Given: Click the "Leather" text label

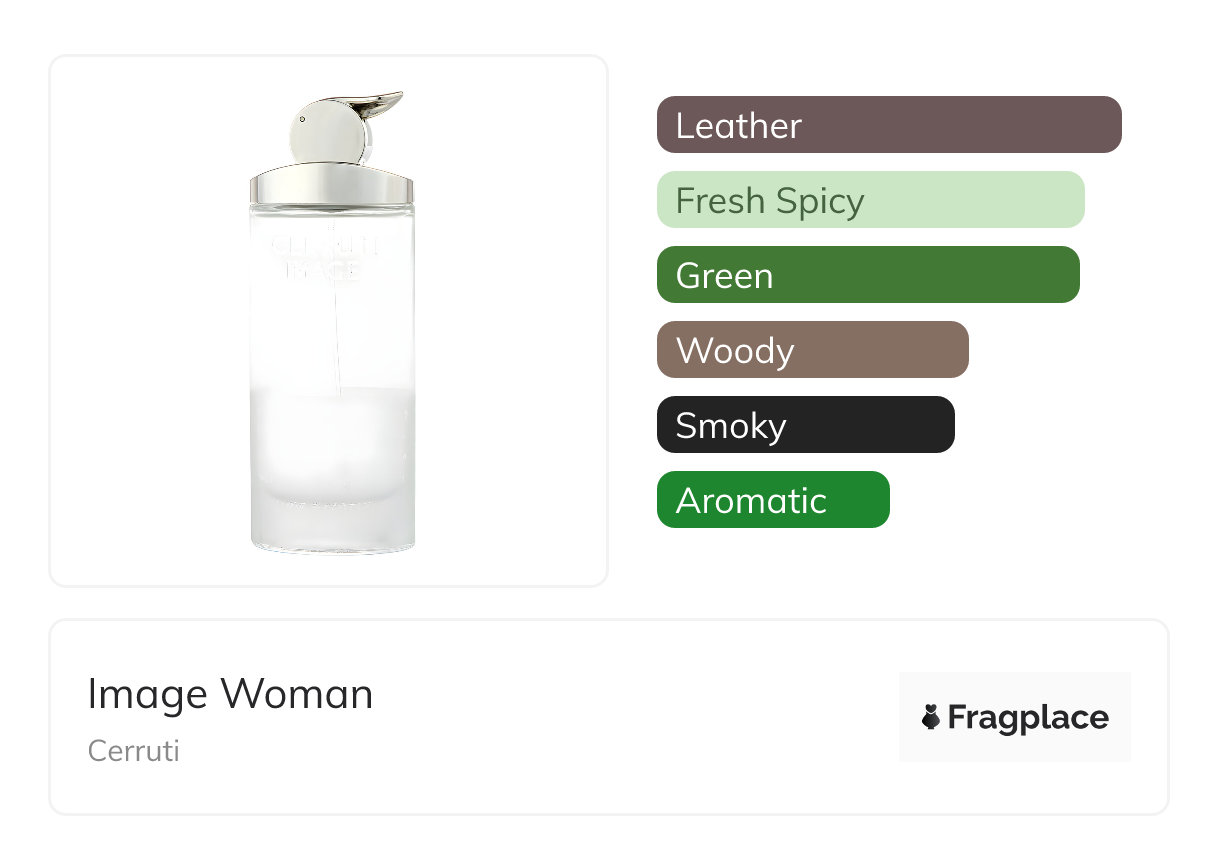Looking at the screenshot, I should point(738,126).
